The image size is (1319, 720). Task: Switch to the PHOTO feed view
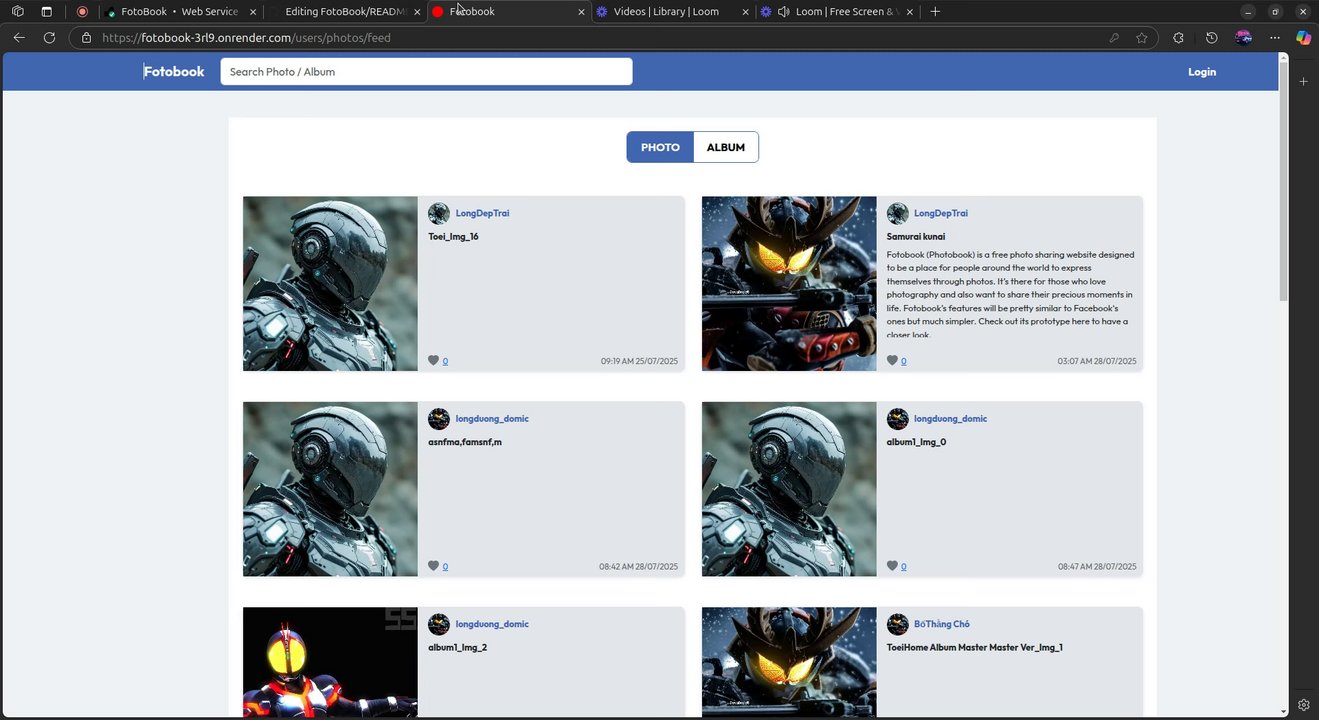[x=660, y=147]
